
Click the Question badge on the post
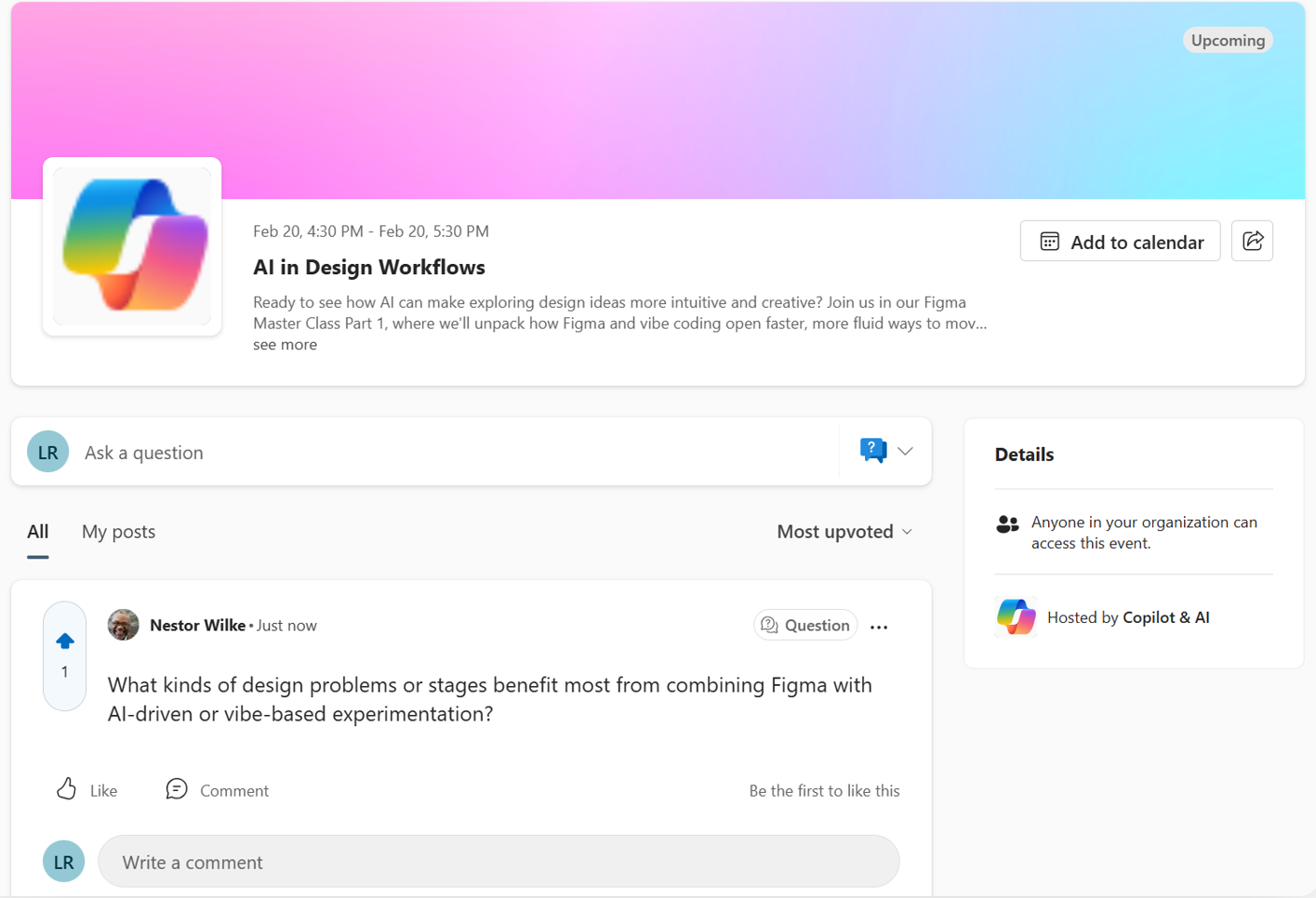point(805,625)
